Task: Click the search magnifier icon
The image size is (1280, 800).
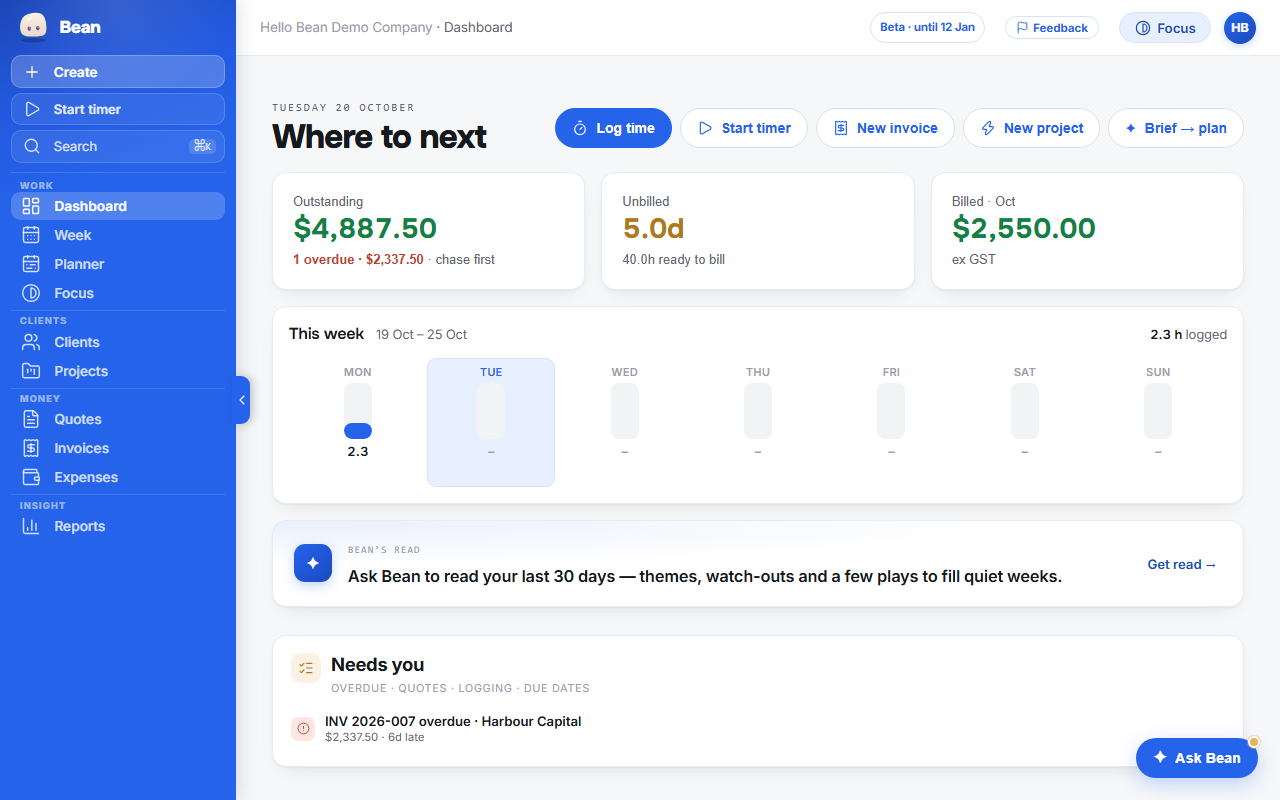Action: coord(33,146)
